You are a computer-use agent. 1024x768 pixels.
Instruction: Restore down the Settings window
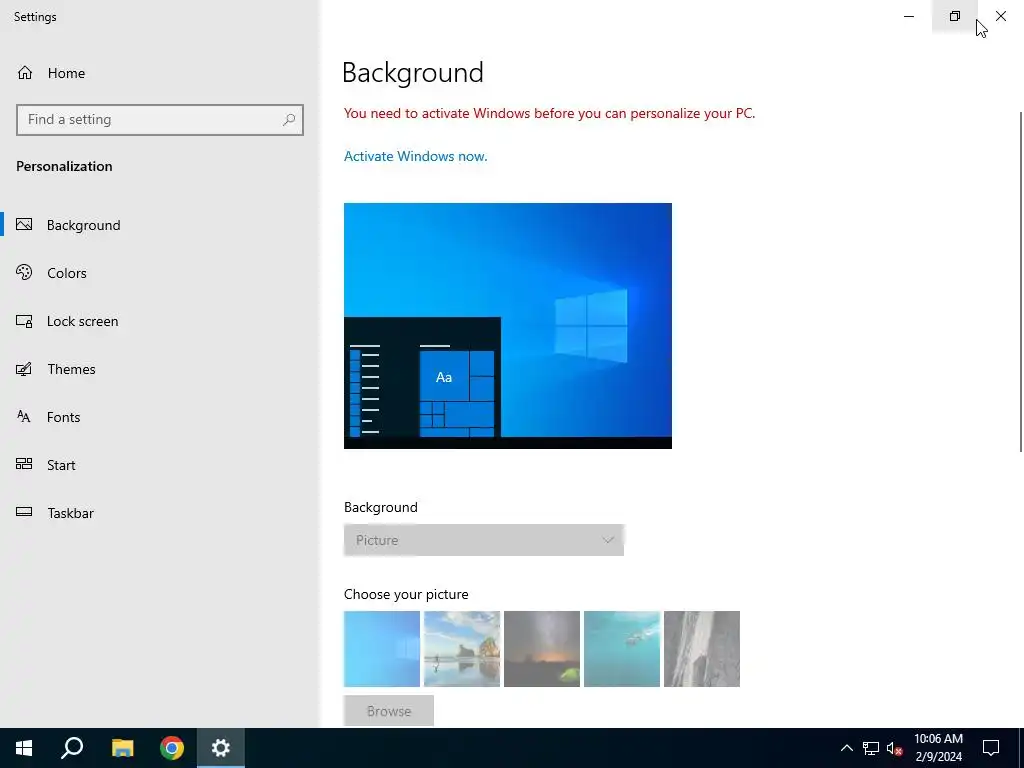tap(955, 16)
